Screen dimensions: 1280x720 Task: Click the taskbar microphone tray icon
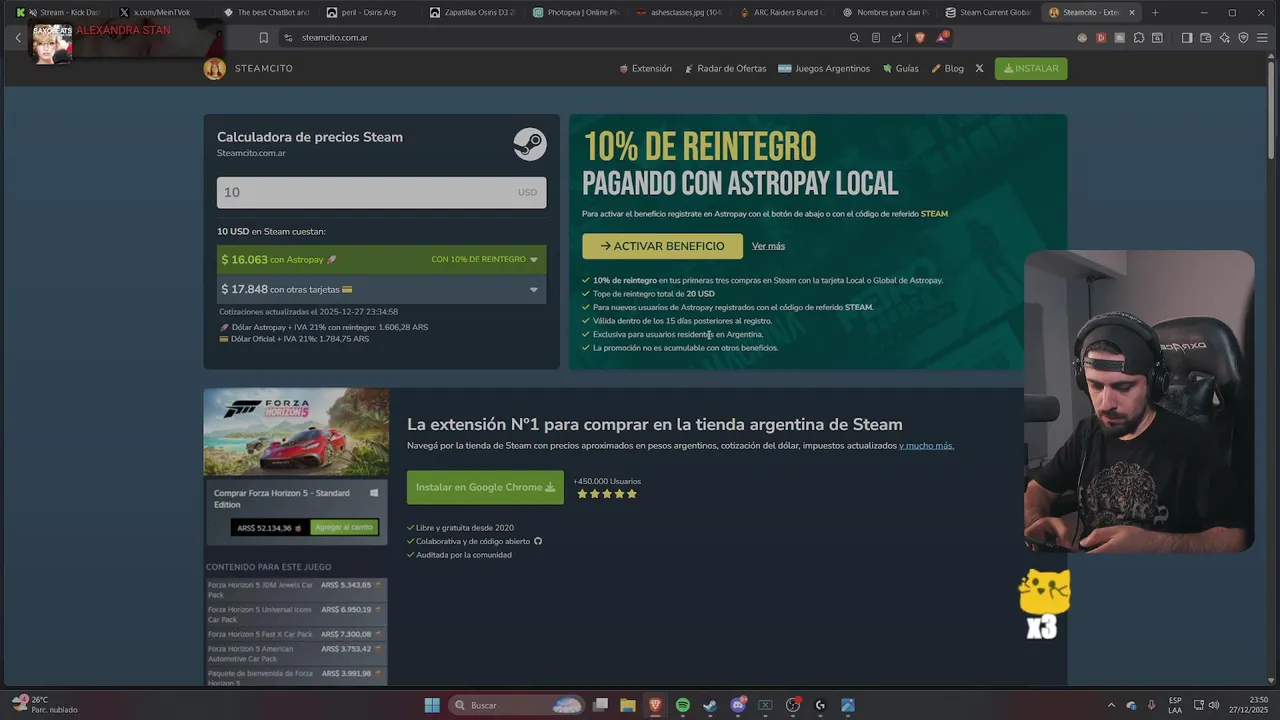1151,705
